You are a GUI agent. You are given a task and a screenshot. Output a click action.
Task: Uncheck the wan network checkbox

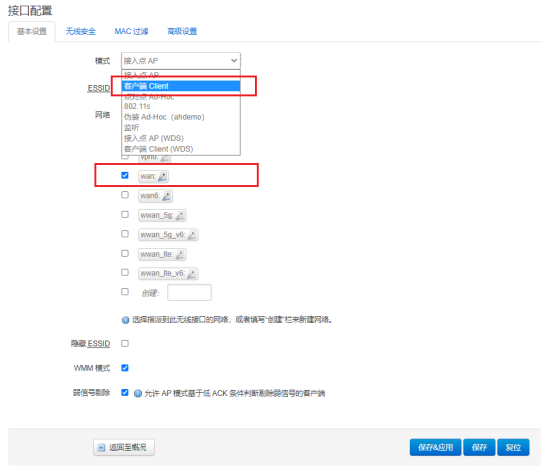[x=125, y=175]
